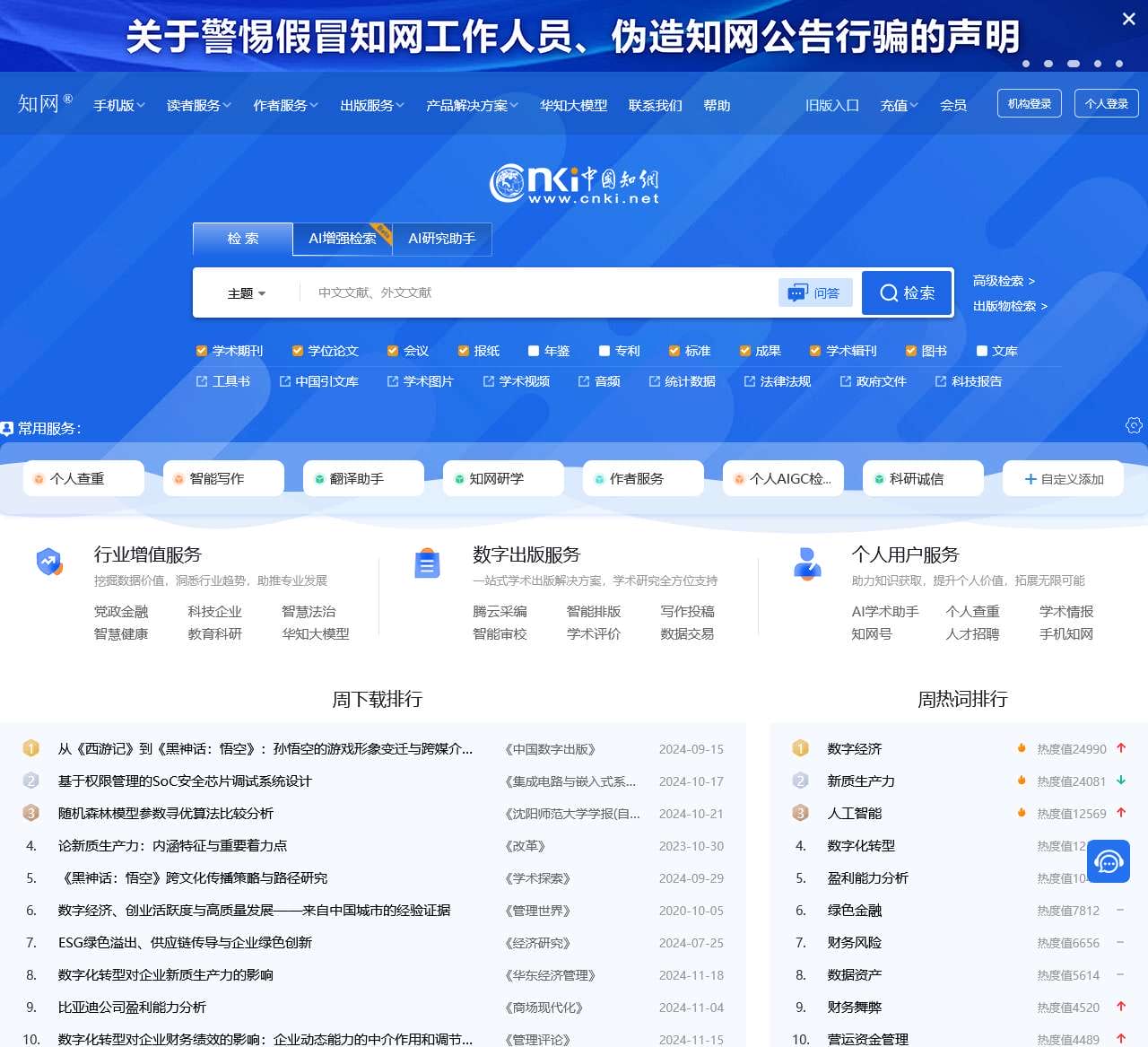The width and height of the screenshot is (1148, 1047).
Task: Open 学术视频 external link
Action: [516, 381]
